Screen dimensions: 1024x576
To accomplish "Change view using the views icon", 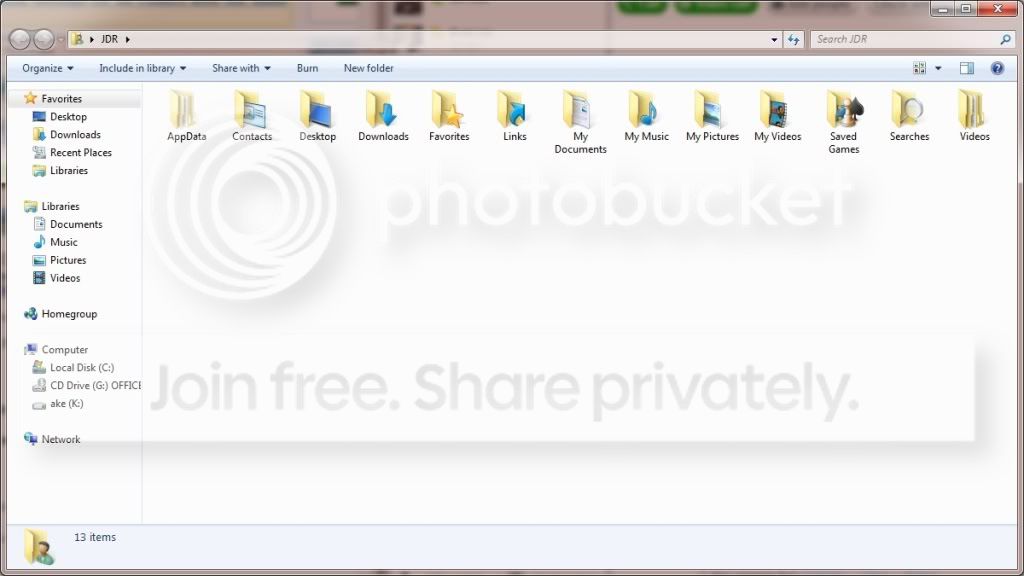I will coord(920,68).
